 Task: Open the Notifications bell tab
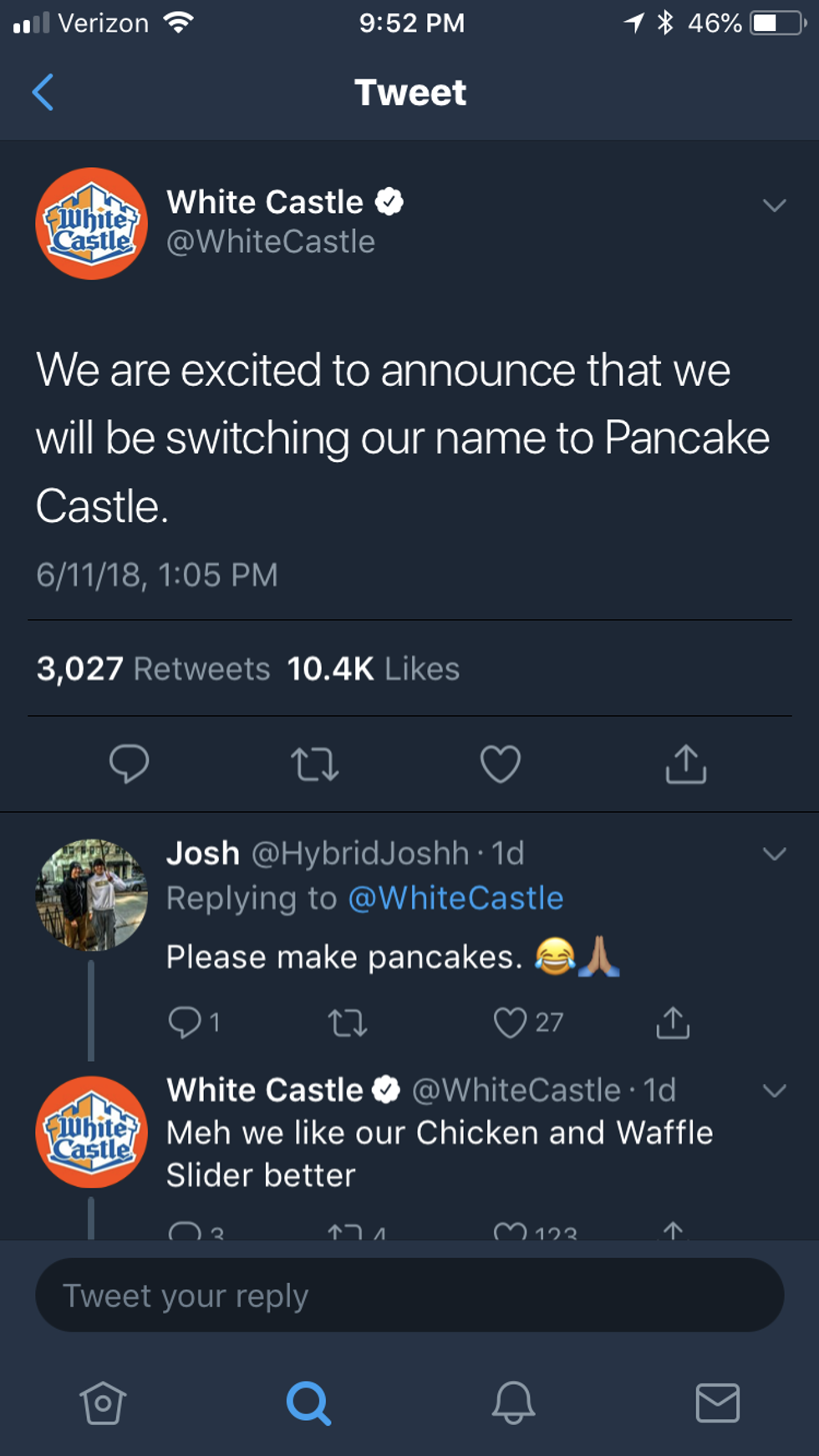pos(513,1403)
